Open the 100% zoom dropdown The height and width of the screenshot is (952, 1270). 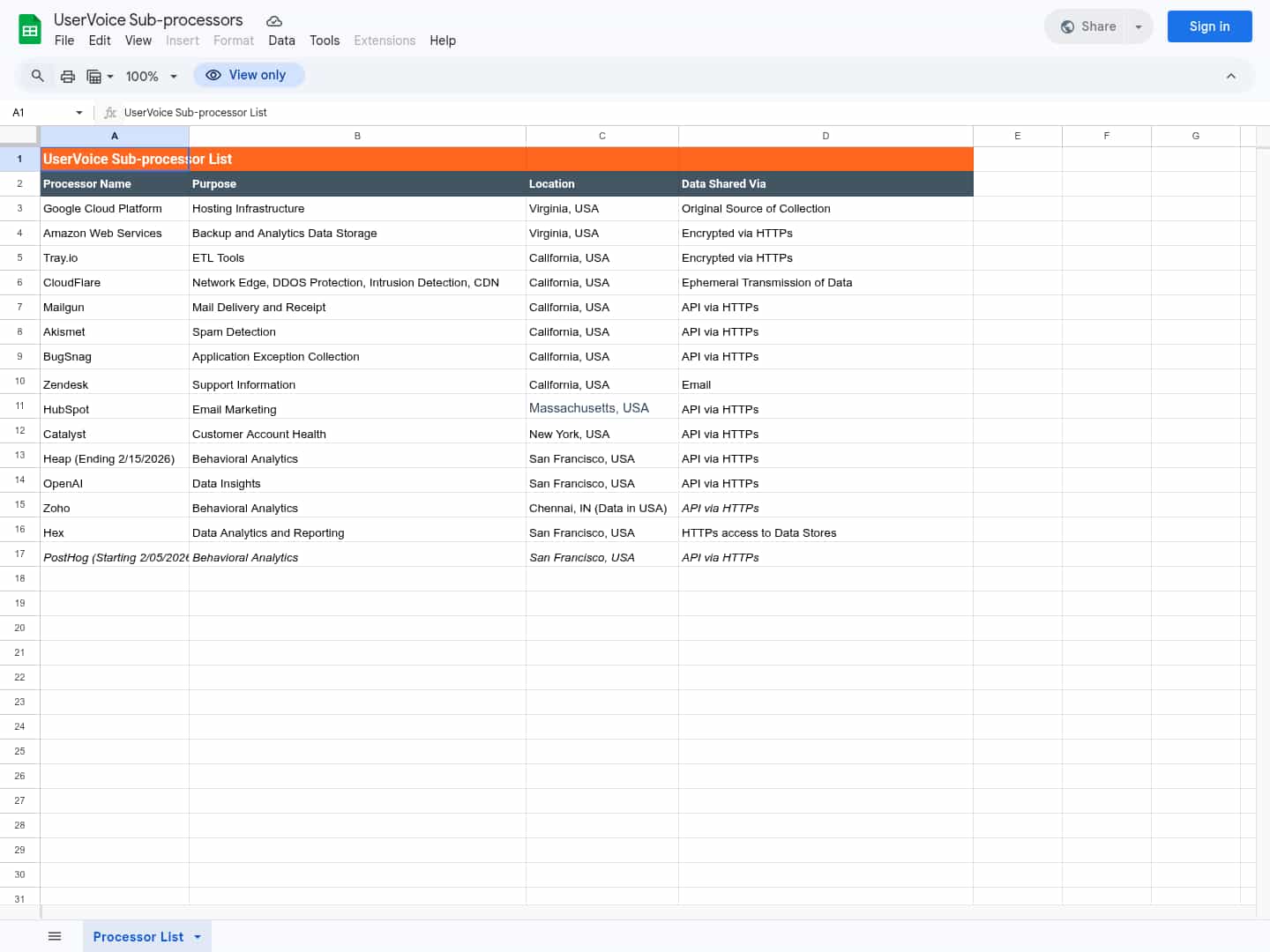(x=151, y=77)
